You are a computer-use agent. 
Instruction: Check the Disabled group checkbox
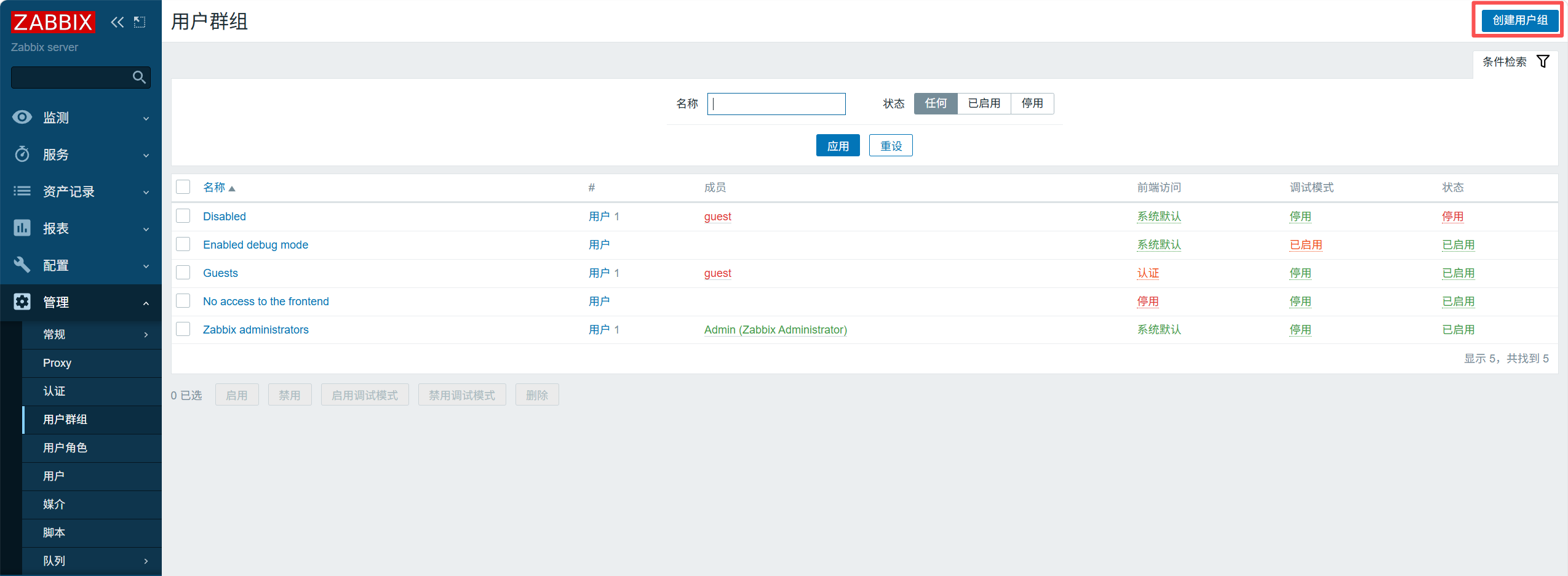tap(183, 216)
